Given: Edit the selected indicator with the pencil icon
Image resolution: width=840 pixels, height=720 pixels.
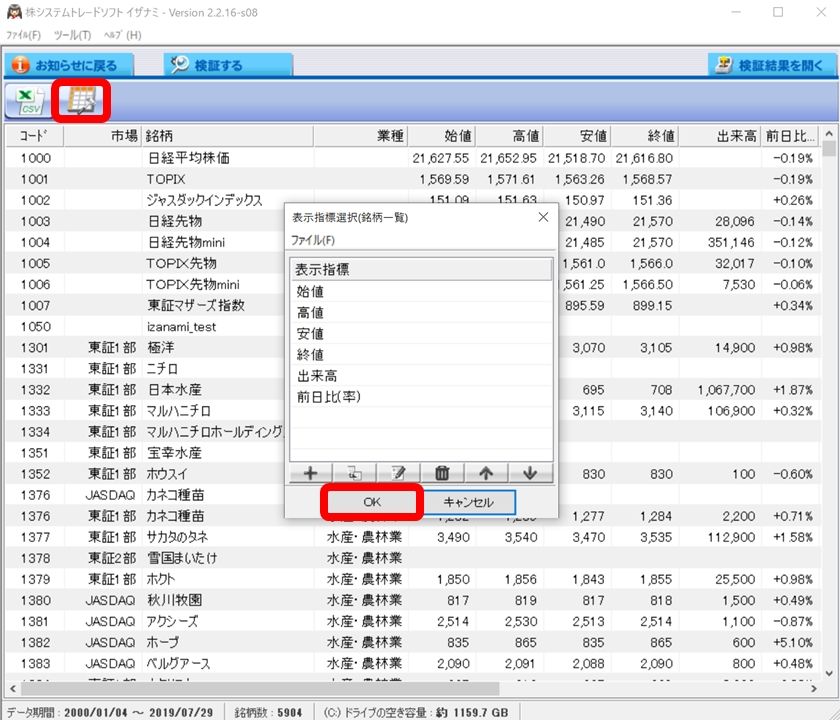Looking at the screenshot, I should (x=398, y=473).
